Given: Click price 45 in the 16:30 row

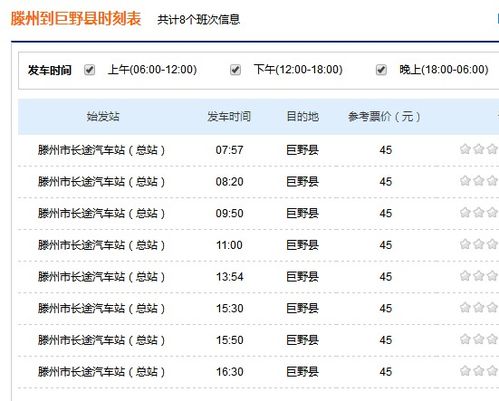Looking at the screenshot, I should point(386,372).
